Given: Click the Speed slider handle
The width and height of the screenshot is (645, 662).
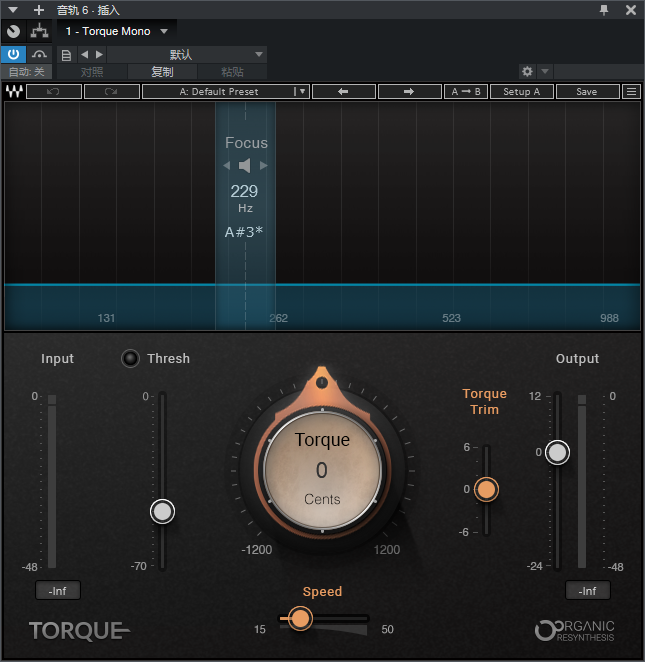Looking at the screenshot, I should click(300, 619).
